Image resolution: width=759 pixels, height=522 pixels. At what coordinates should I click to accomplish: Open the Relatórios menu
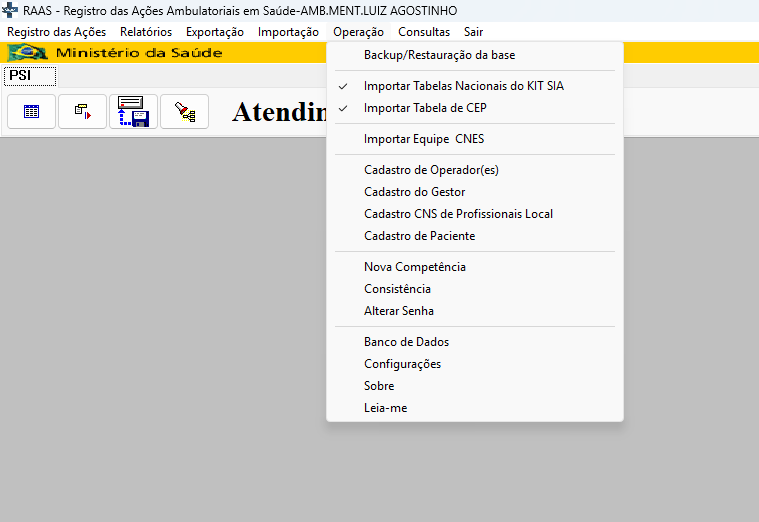pos(146,32)
